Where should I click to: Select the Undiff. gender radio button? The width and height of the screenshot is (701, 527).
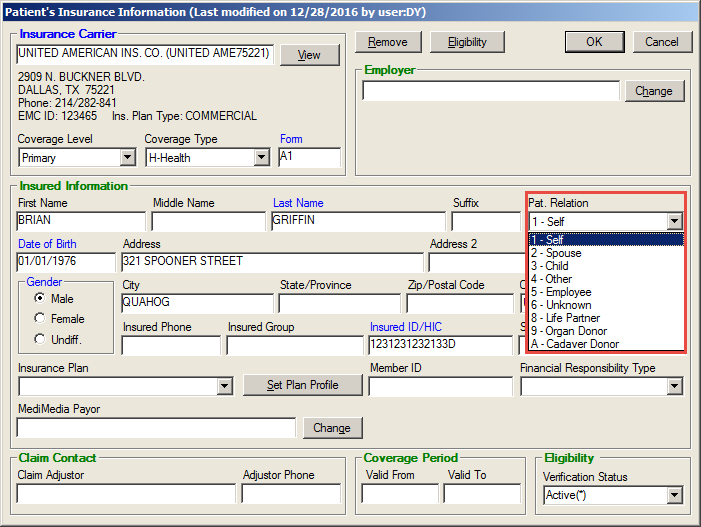tap(40, 339)
